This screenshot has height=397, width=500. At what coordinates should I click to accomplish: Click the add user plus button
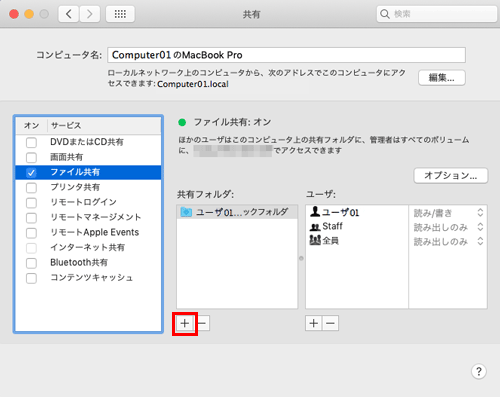(314, 323)
